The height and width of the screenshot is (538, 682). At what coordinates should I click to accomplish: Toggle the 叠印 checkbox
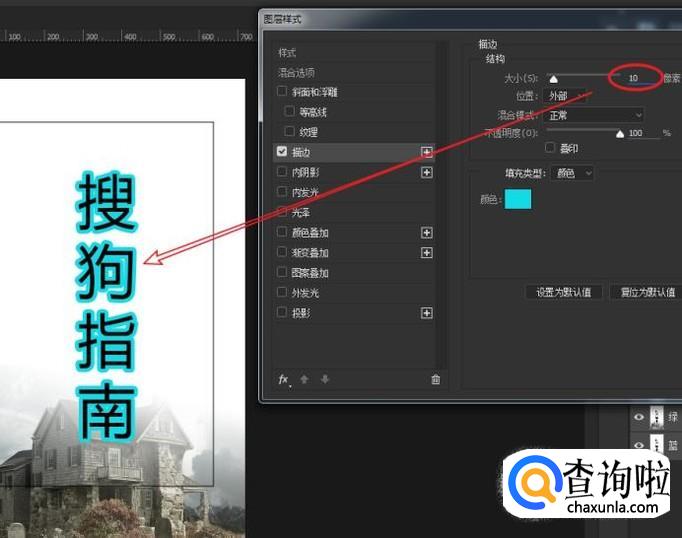point(550,148)
